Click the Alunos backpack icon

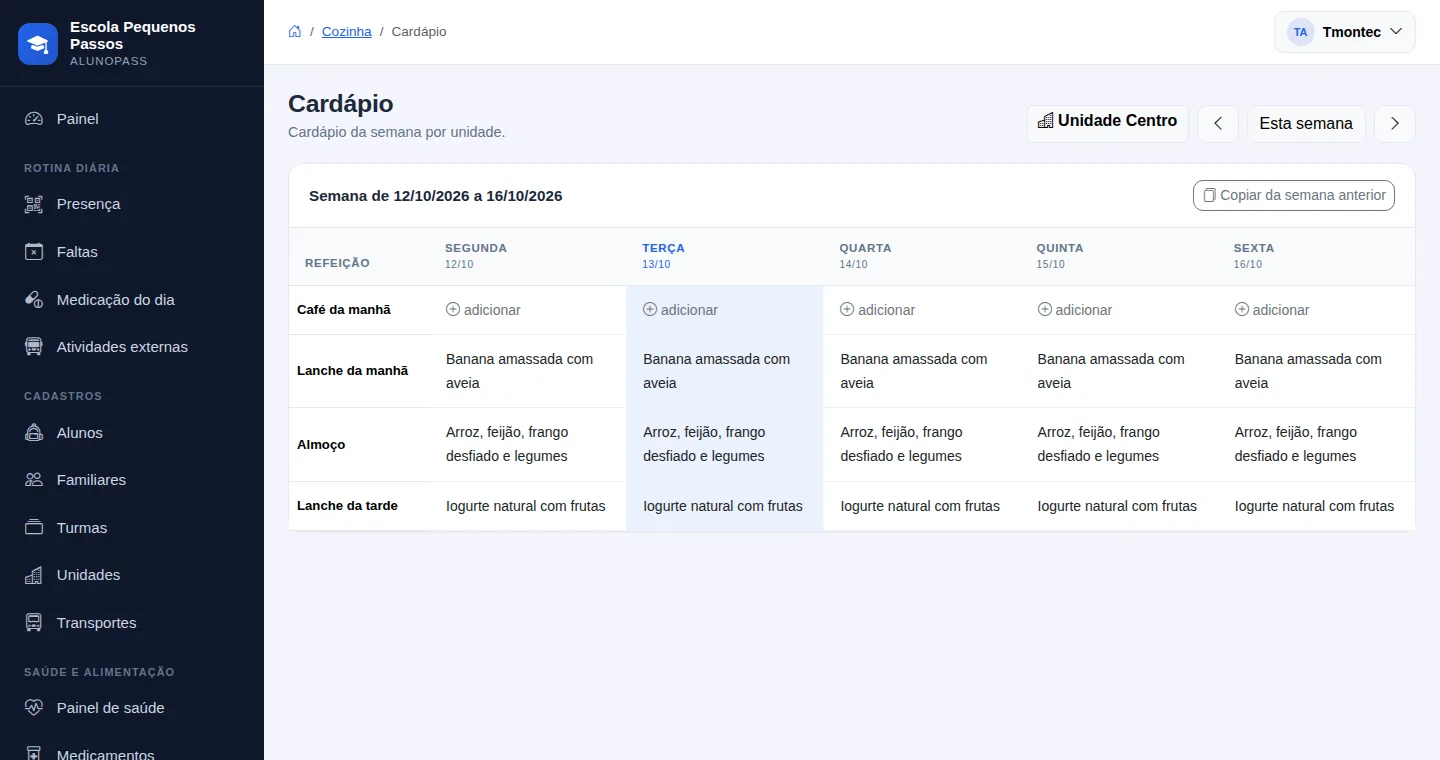tap(34, 433)
